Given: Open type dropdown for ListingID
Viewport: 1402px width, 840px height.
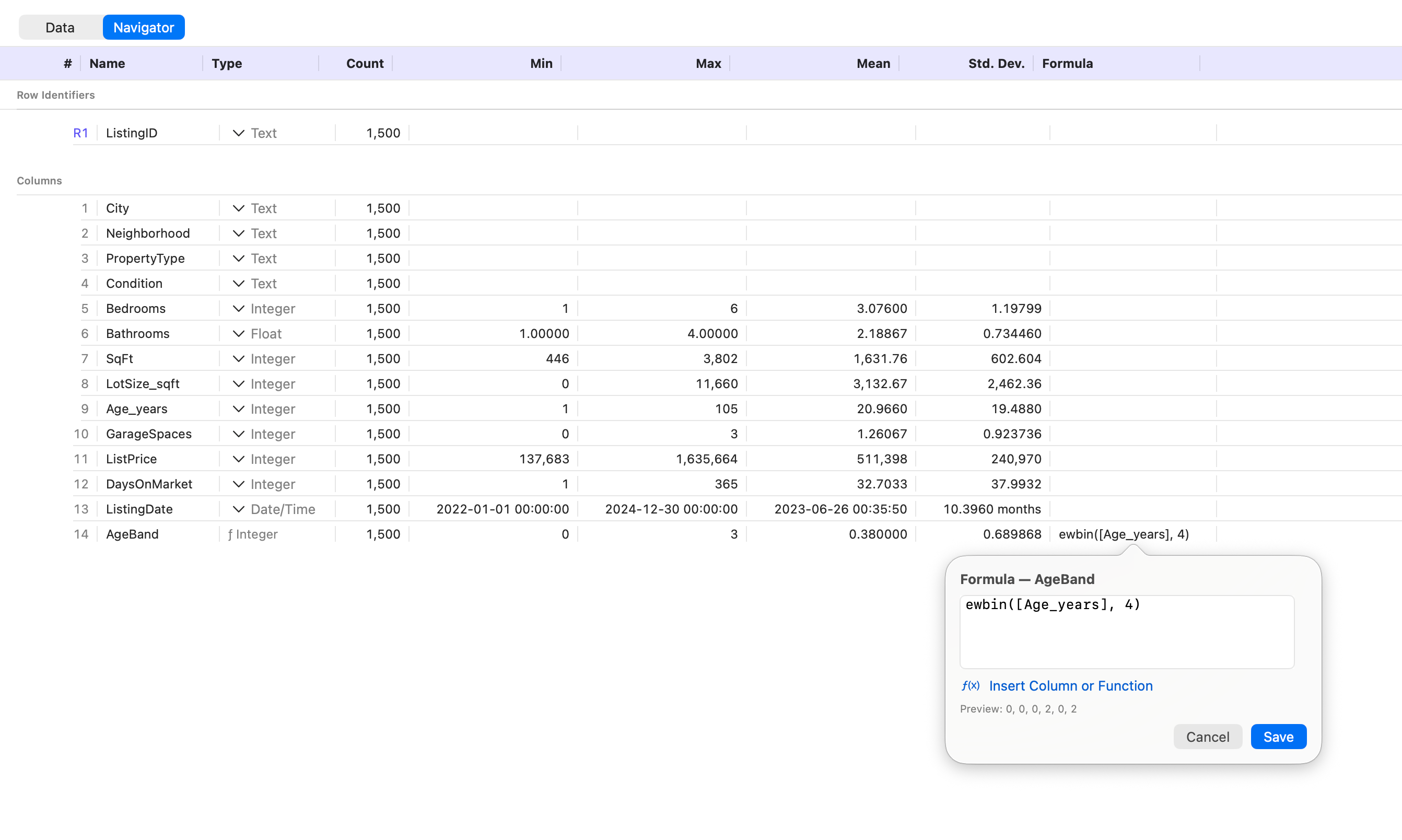Looking at the screenshot, I should coord(238,133).
